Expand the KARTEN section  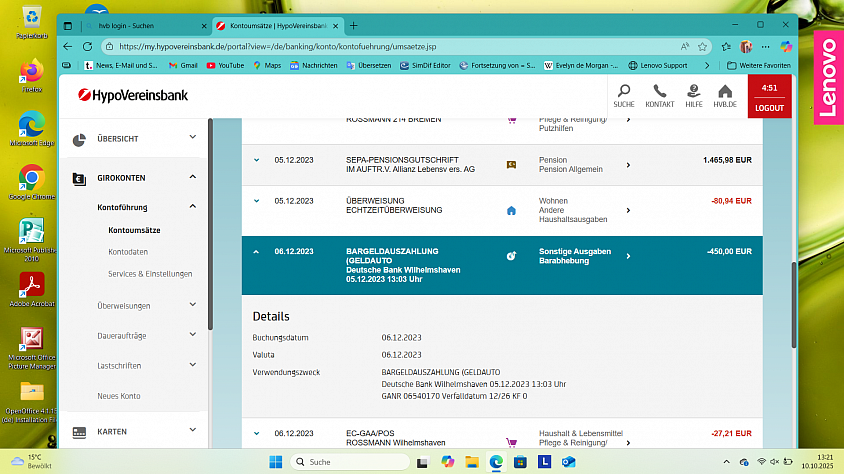pyautogui.click(x=193, y=430)
